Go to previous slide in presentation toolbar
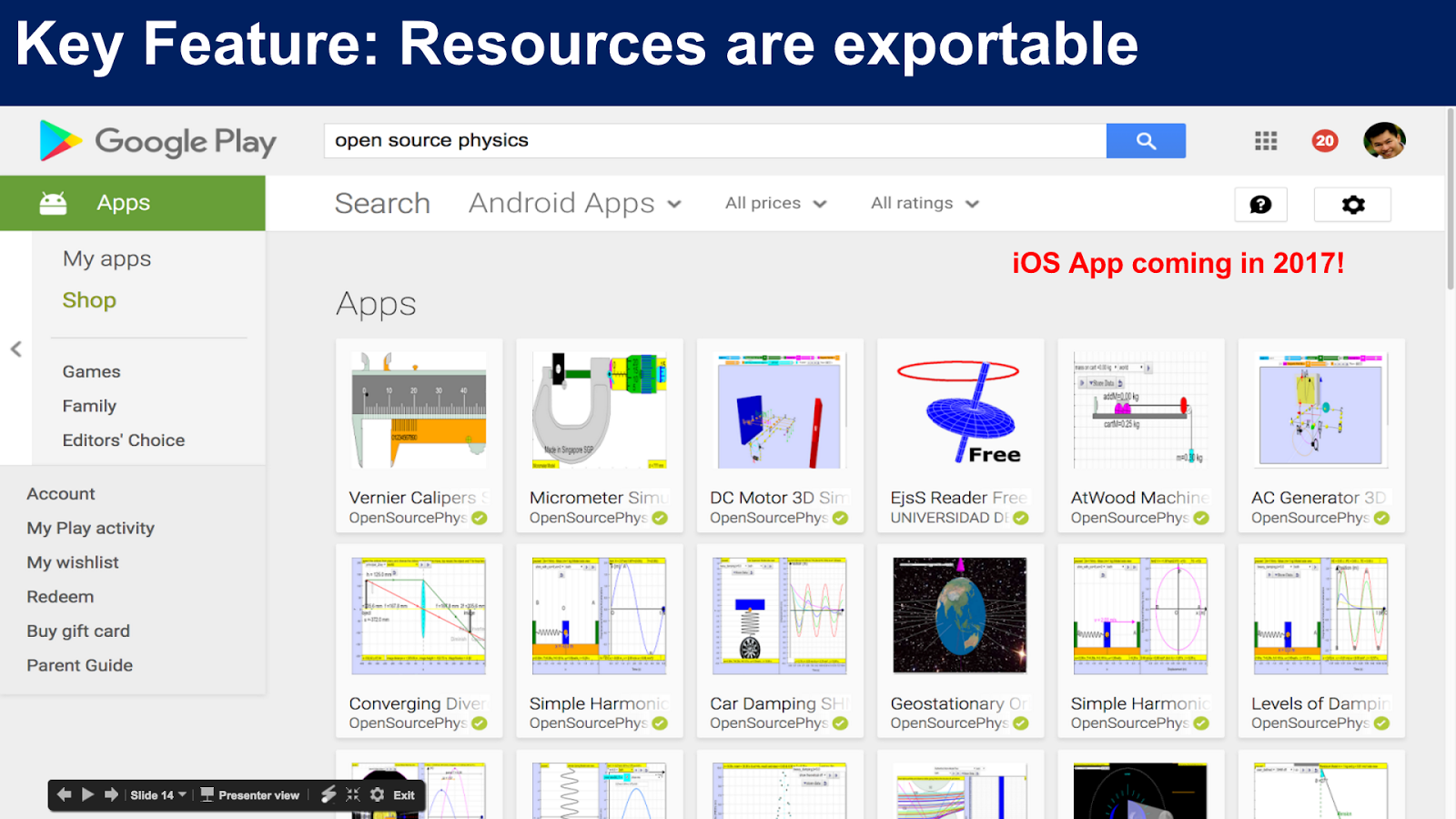The width and height of the screenshot is (1456, 819). (x=64, y=794)
